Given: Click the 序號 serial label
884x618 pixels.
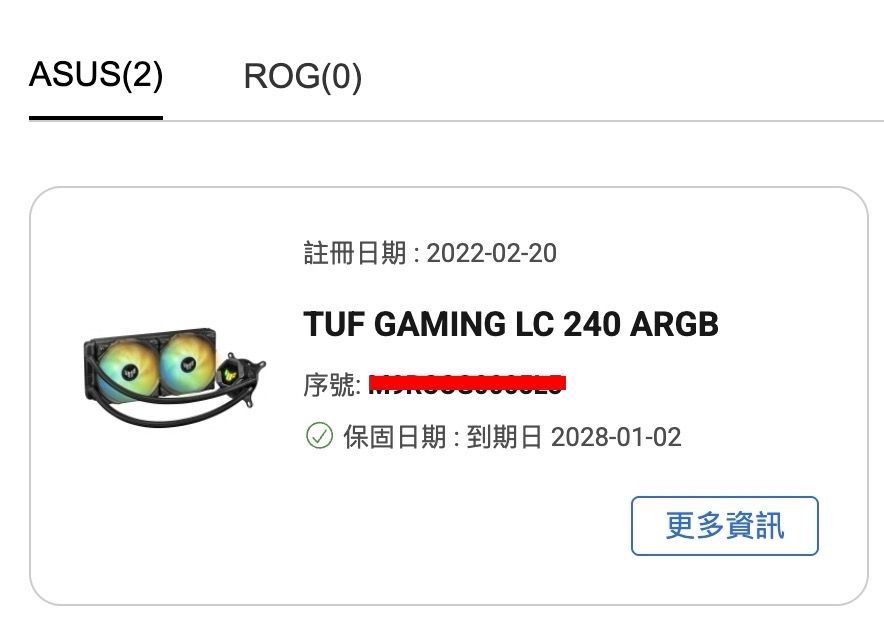Looking at the screenshot, I should pos(331,385).
